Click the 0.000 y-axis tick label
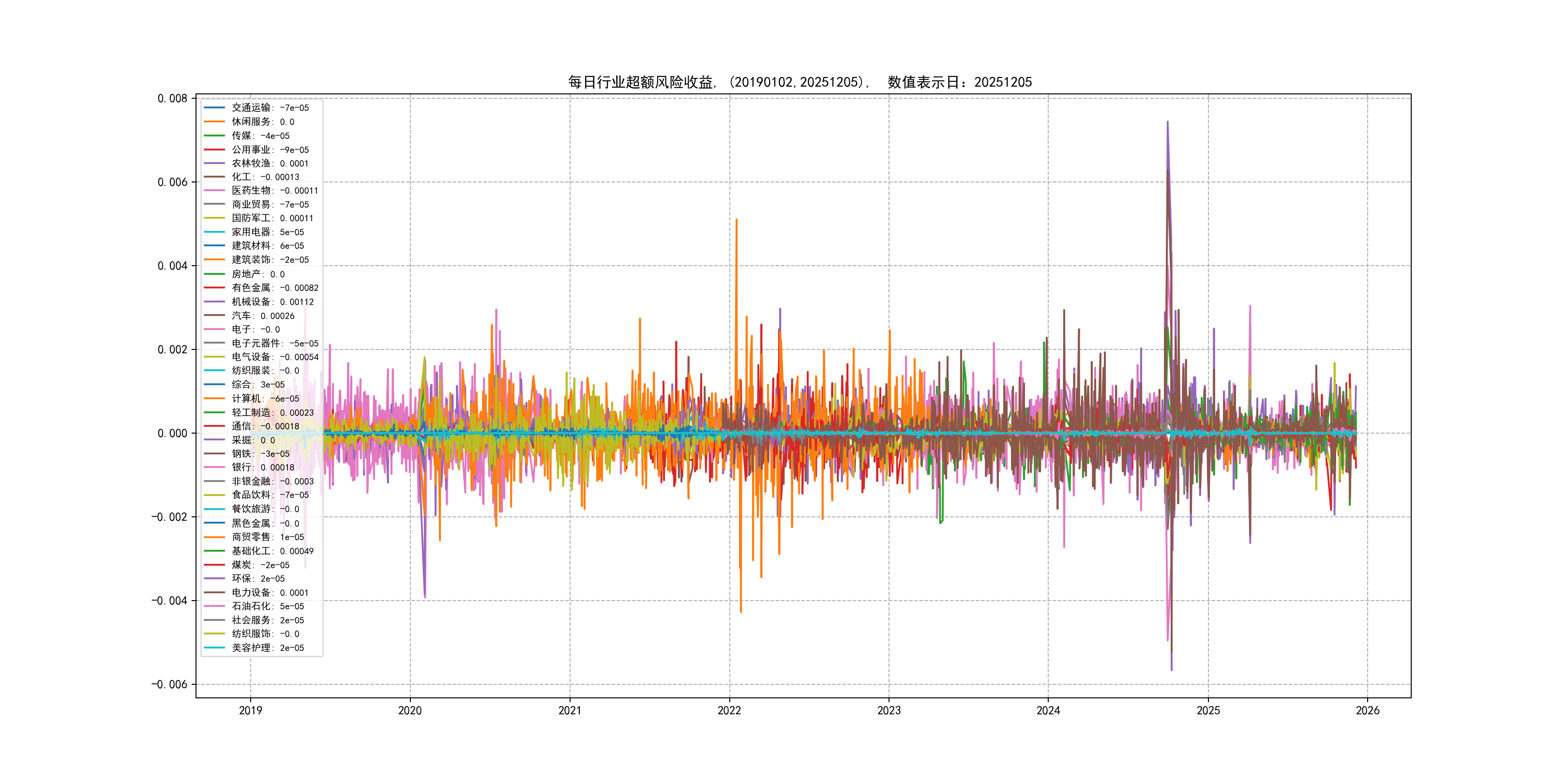 (x=172, y=434)
